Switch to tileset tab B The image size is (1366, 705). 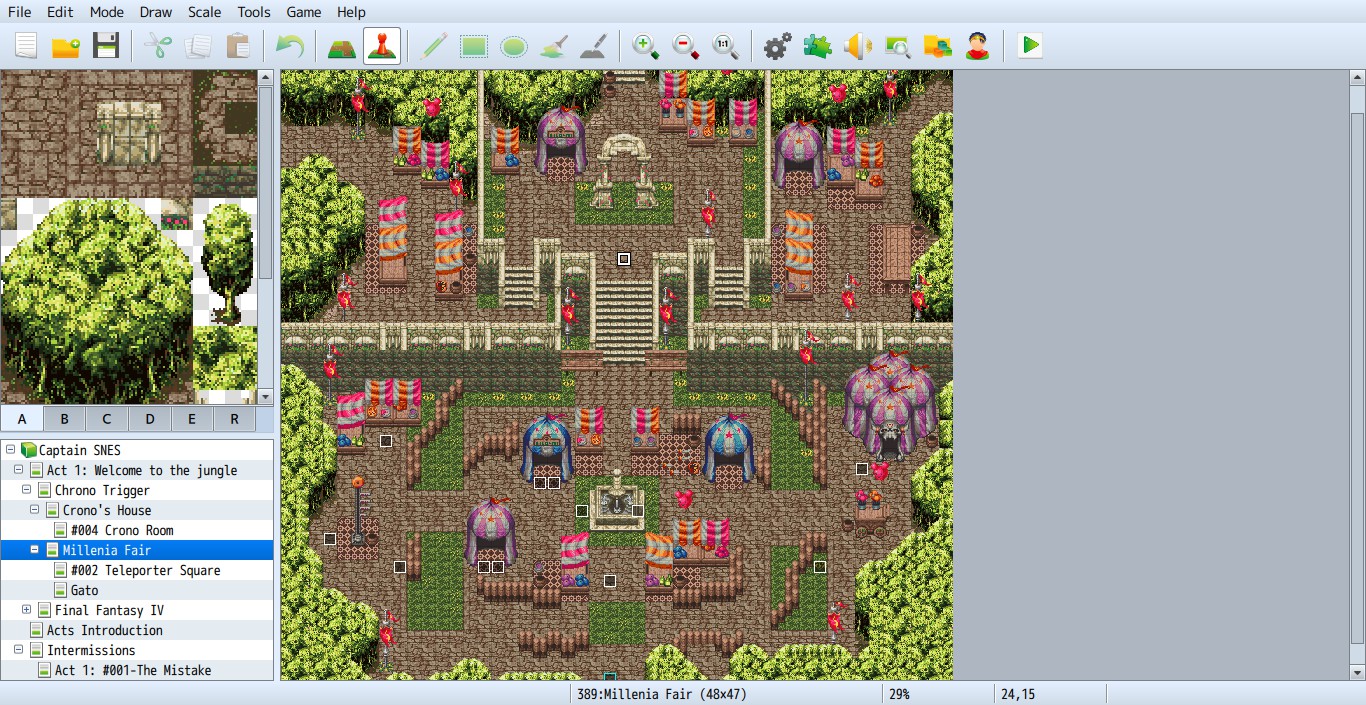click(64, 419)
